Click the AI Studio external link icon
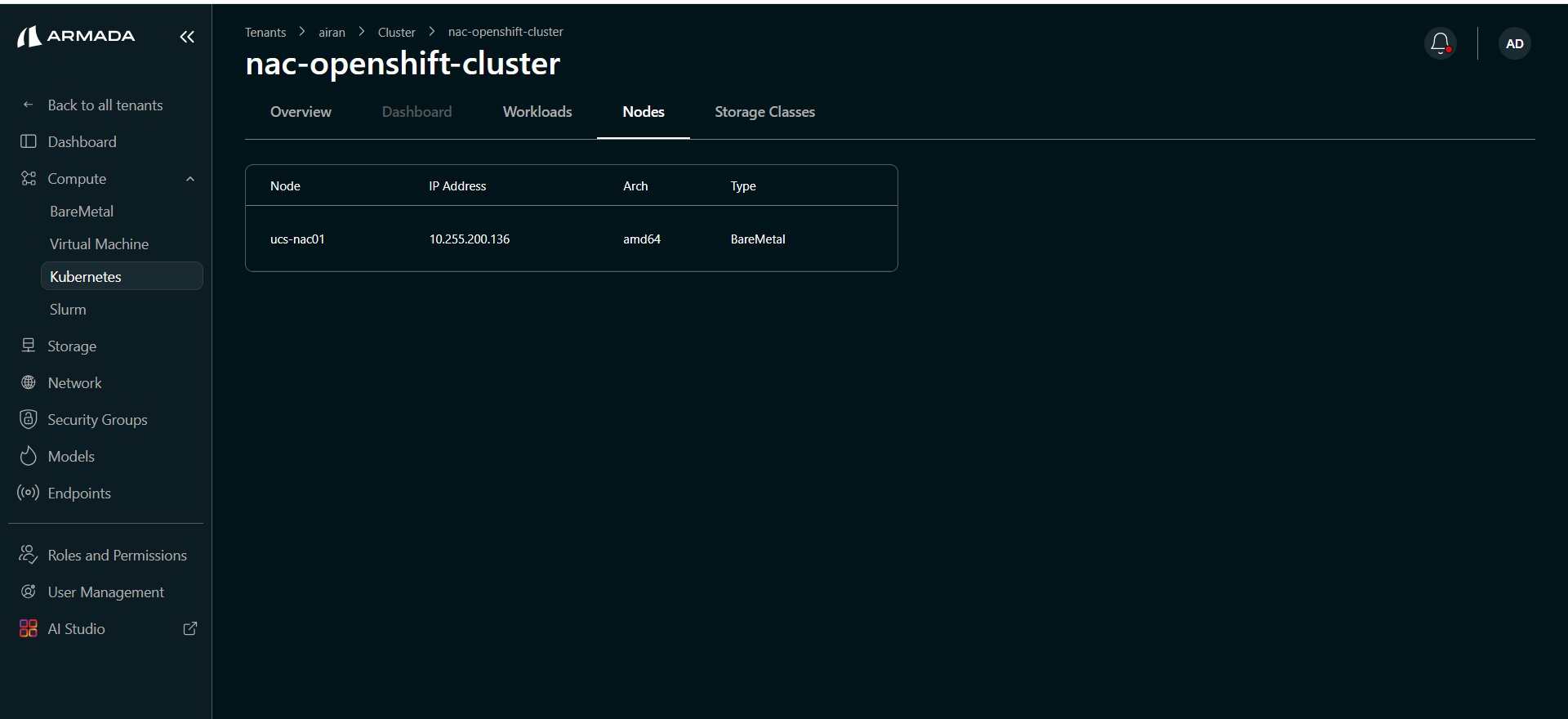The width and height of the screenshot is (1568, 719). [x=190, y=628]
